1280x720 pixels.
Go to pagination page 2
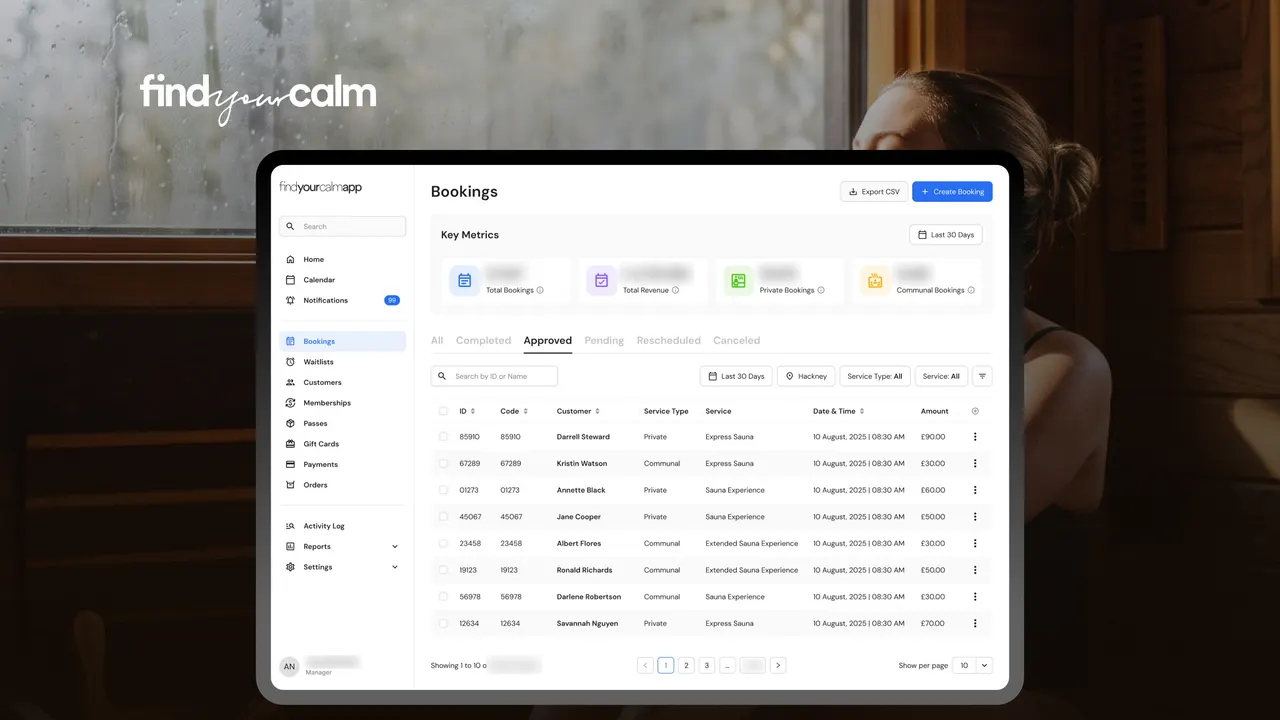686,665
